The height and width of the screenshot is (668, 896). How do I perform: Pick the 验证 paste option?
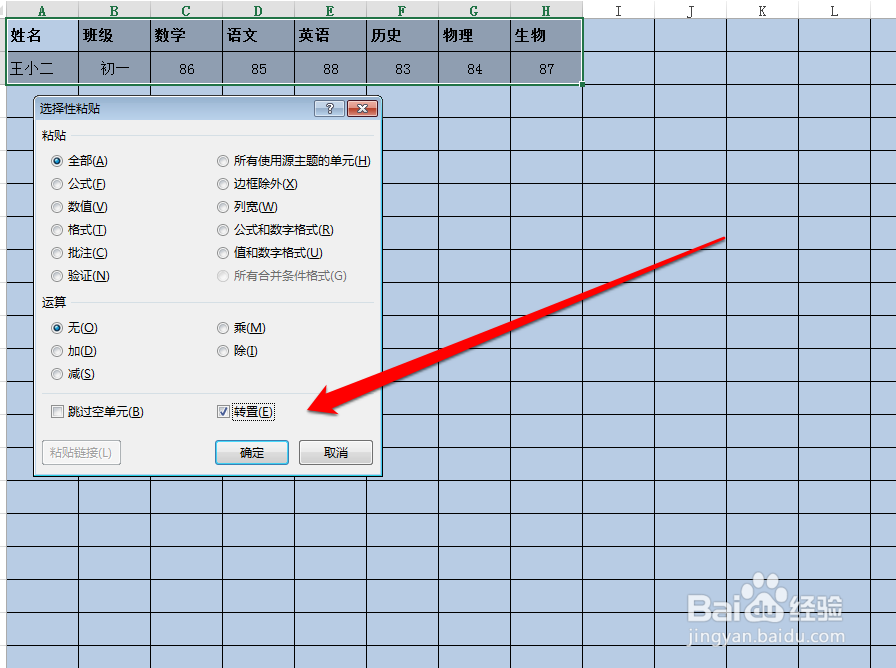click(57, 275)
